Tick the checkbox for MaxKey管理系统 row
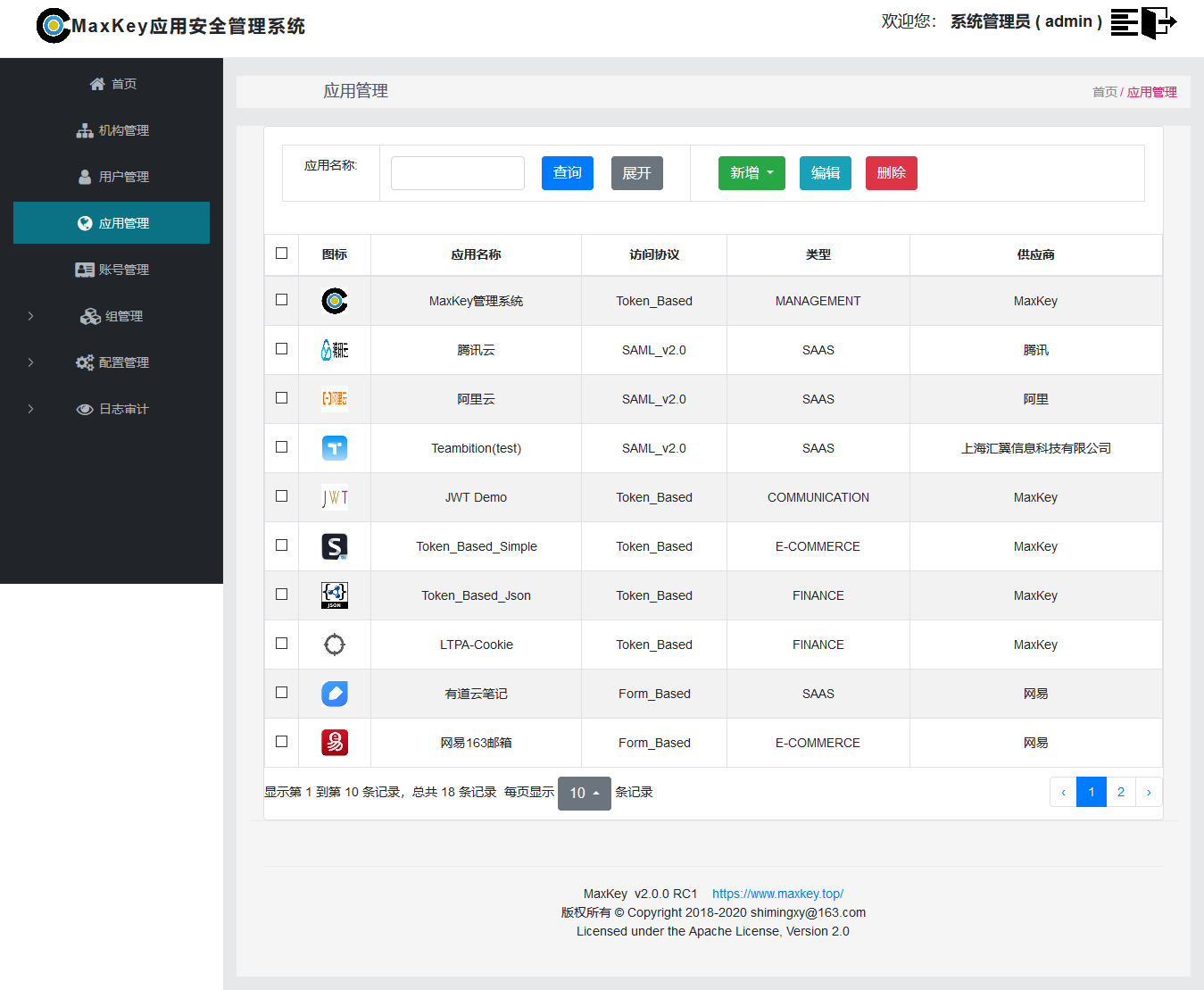 (x=282, y=300)
